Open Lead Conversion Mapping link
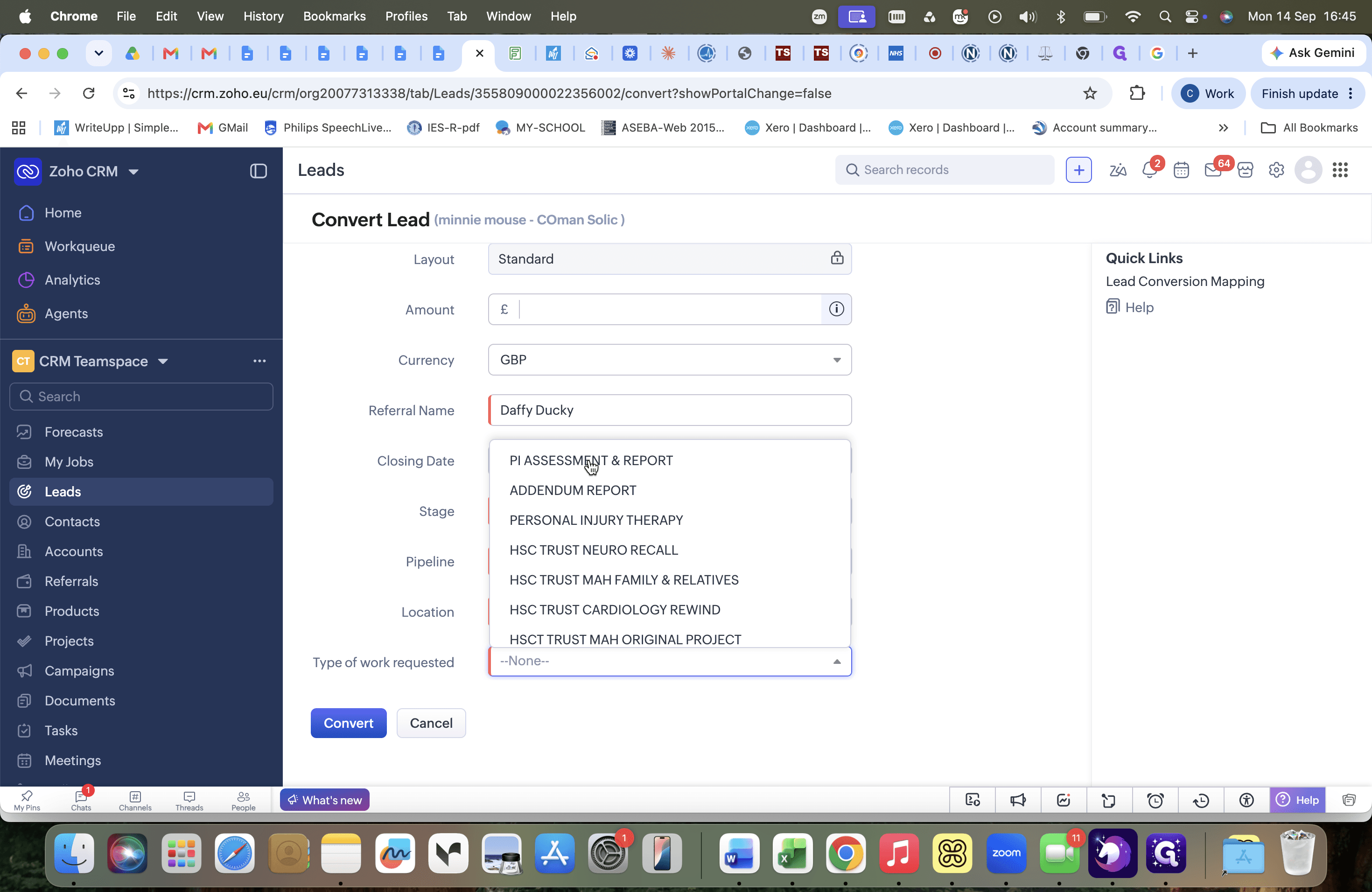The height and width of the screenshot is (892, 1372). tap(1185, 281)
